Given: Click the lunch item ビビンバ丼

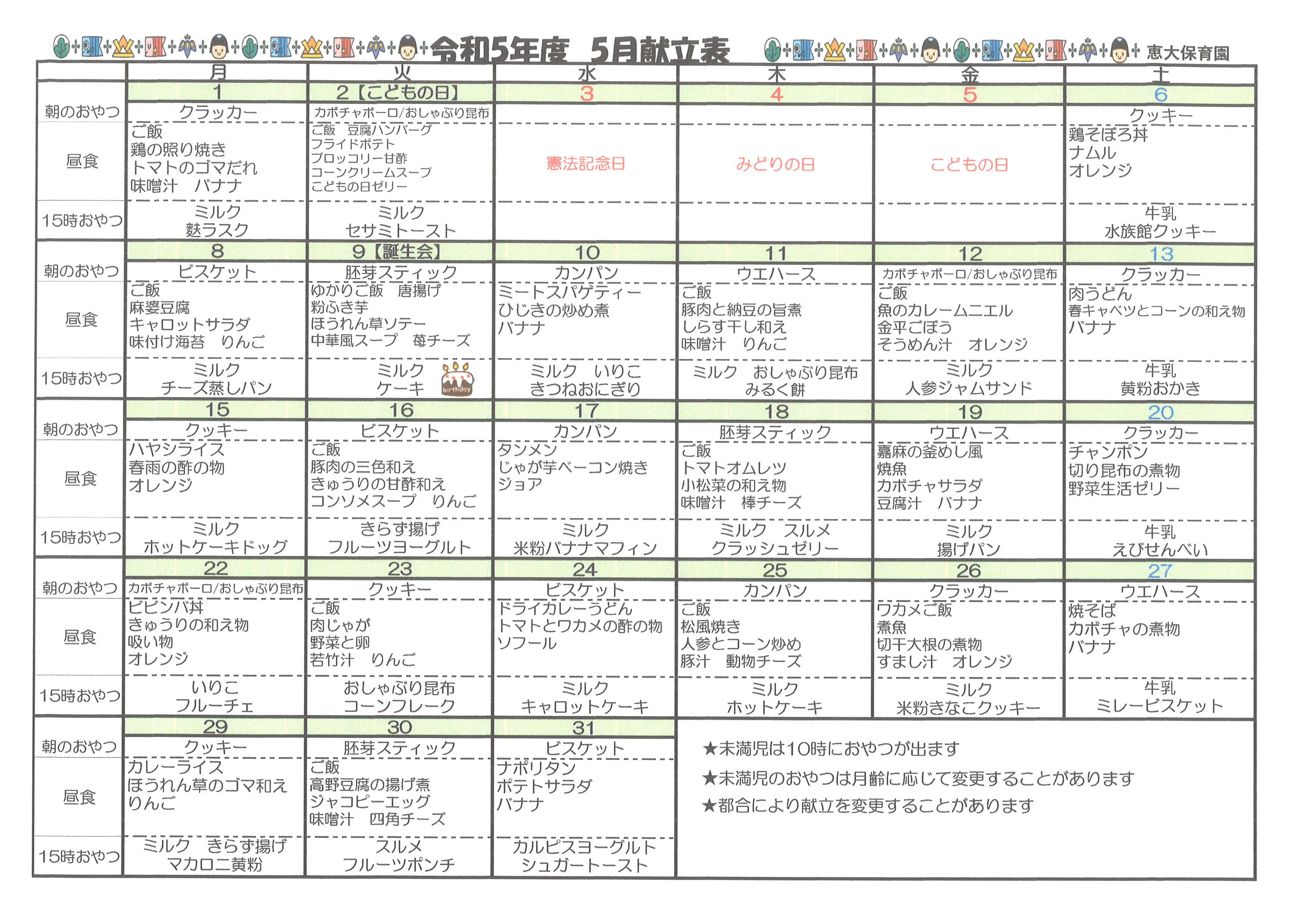Looking at the screenshot, I should [x=165, y=608].
